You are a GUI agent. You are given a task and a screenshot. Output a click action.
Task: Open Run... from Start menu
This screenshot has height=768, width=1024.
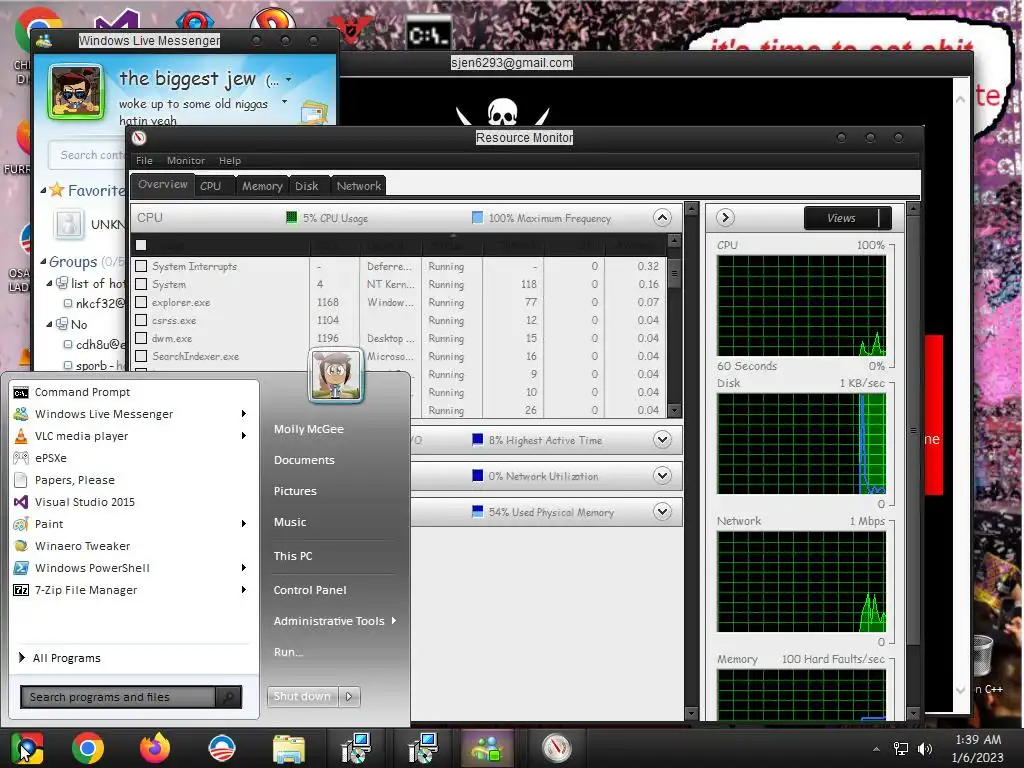(288, 652)
